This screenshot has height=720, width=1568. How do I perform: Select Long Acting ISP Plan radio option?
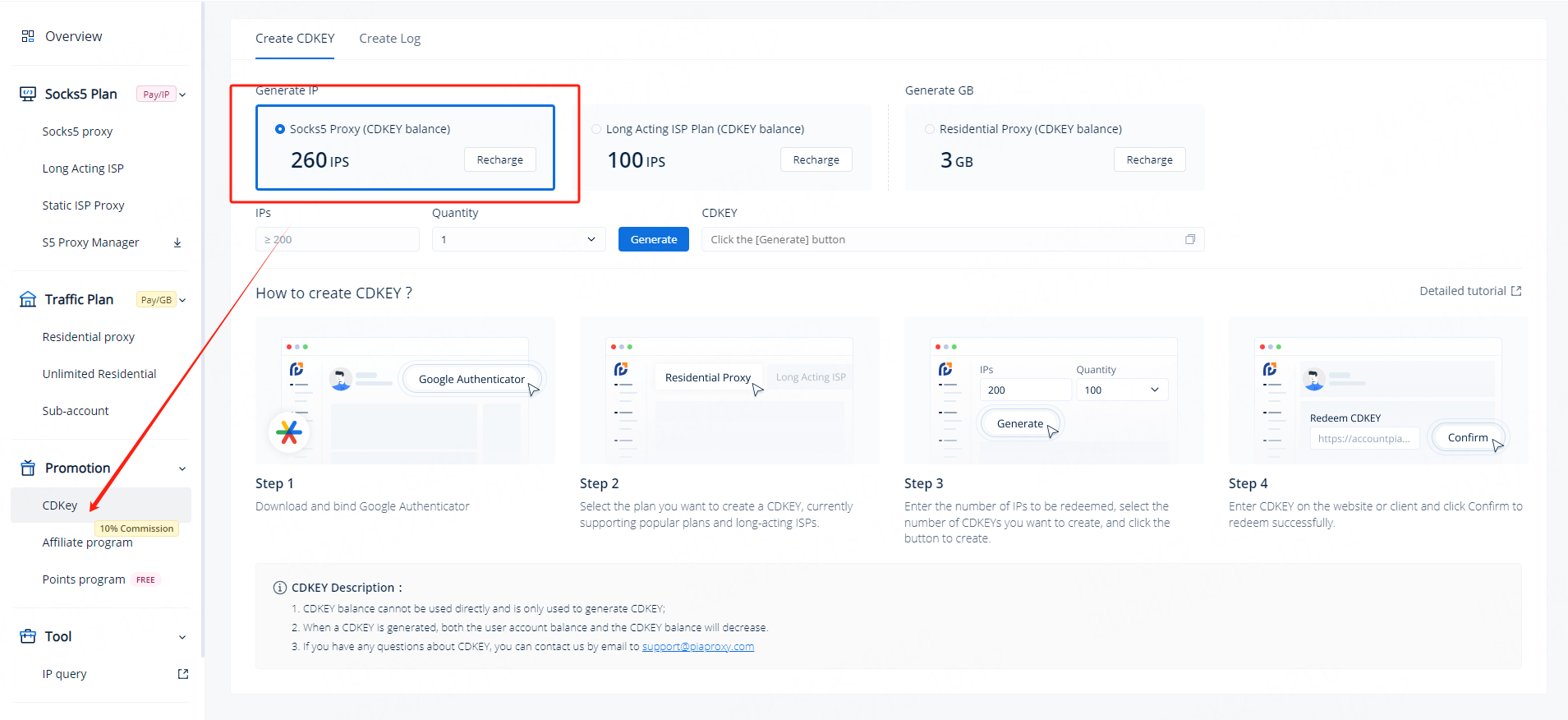[596, 129]
